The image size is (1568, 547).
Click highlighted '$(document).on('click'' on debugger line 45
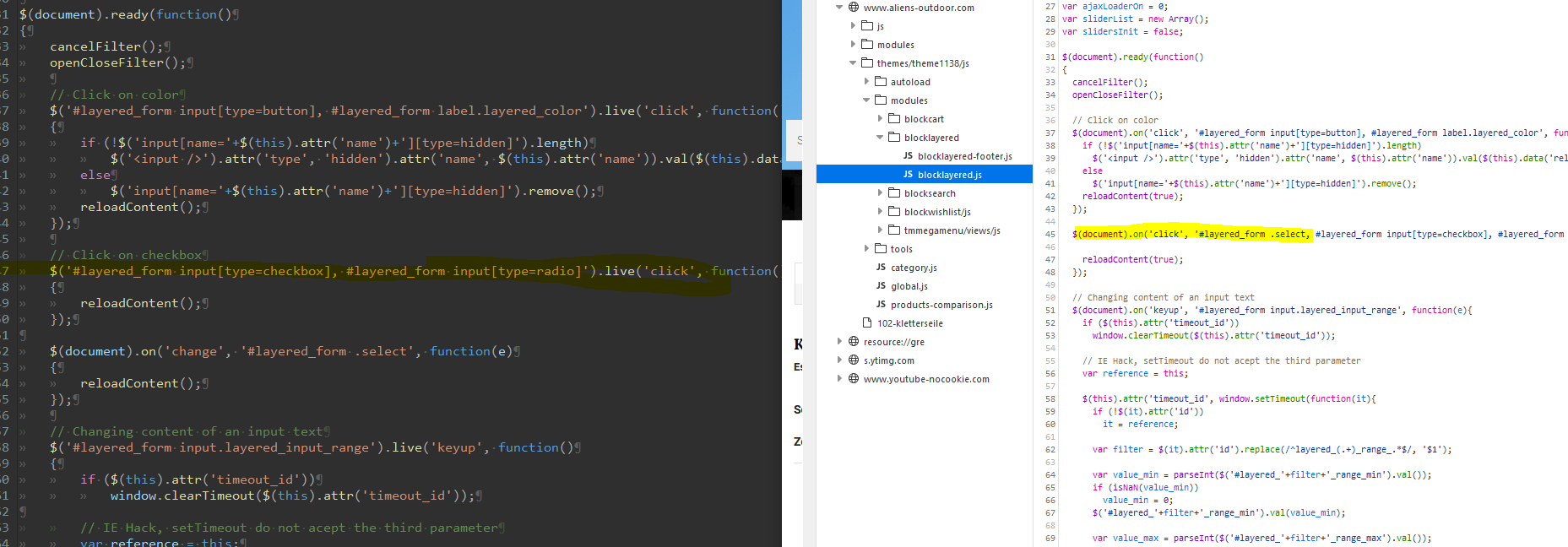click(1130, 235)
